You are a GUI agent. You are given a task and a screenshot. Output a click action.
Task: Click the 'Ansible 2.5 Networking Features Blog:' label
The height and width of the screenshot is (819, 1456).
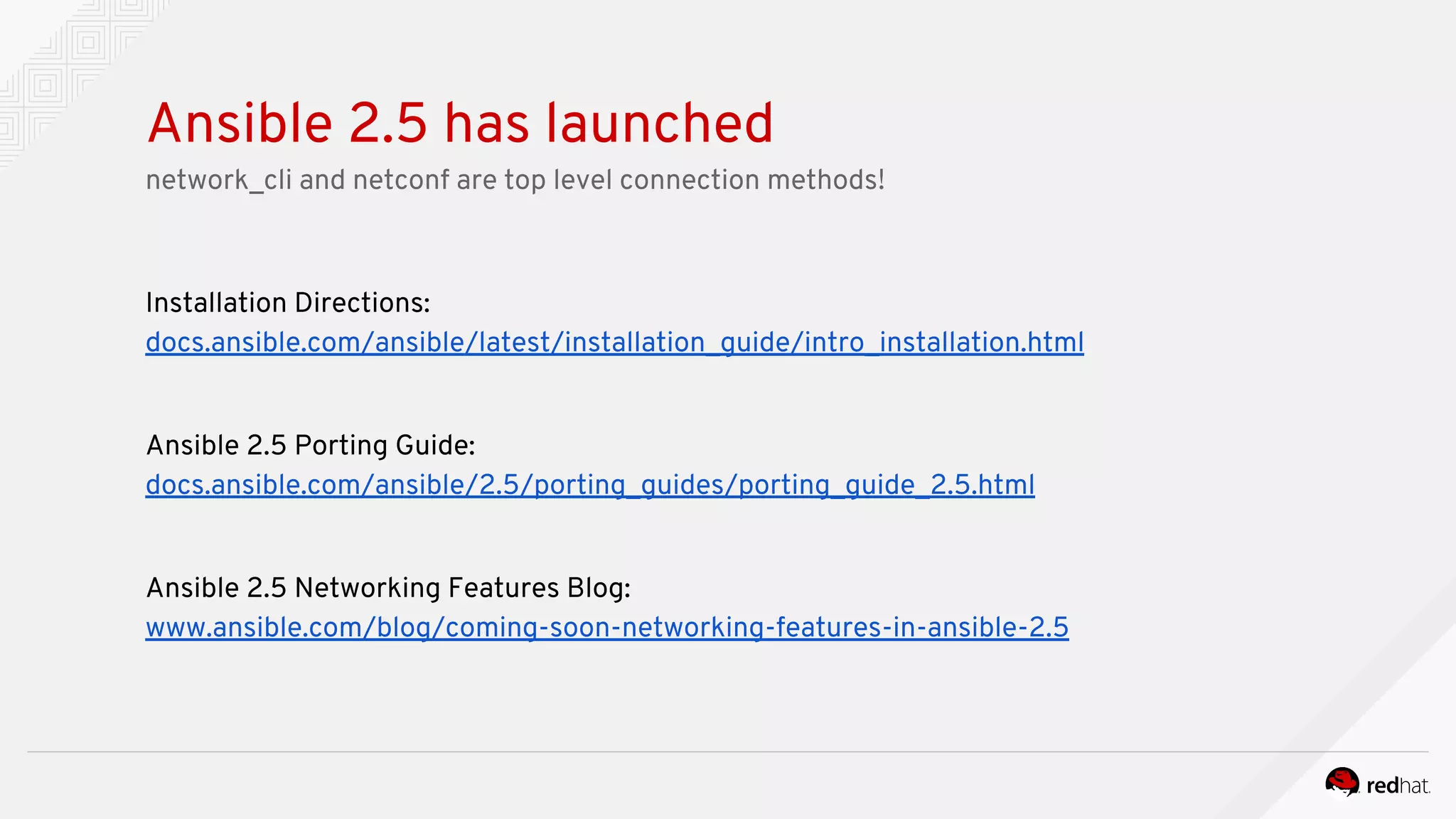tap(388, 588)
